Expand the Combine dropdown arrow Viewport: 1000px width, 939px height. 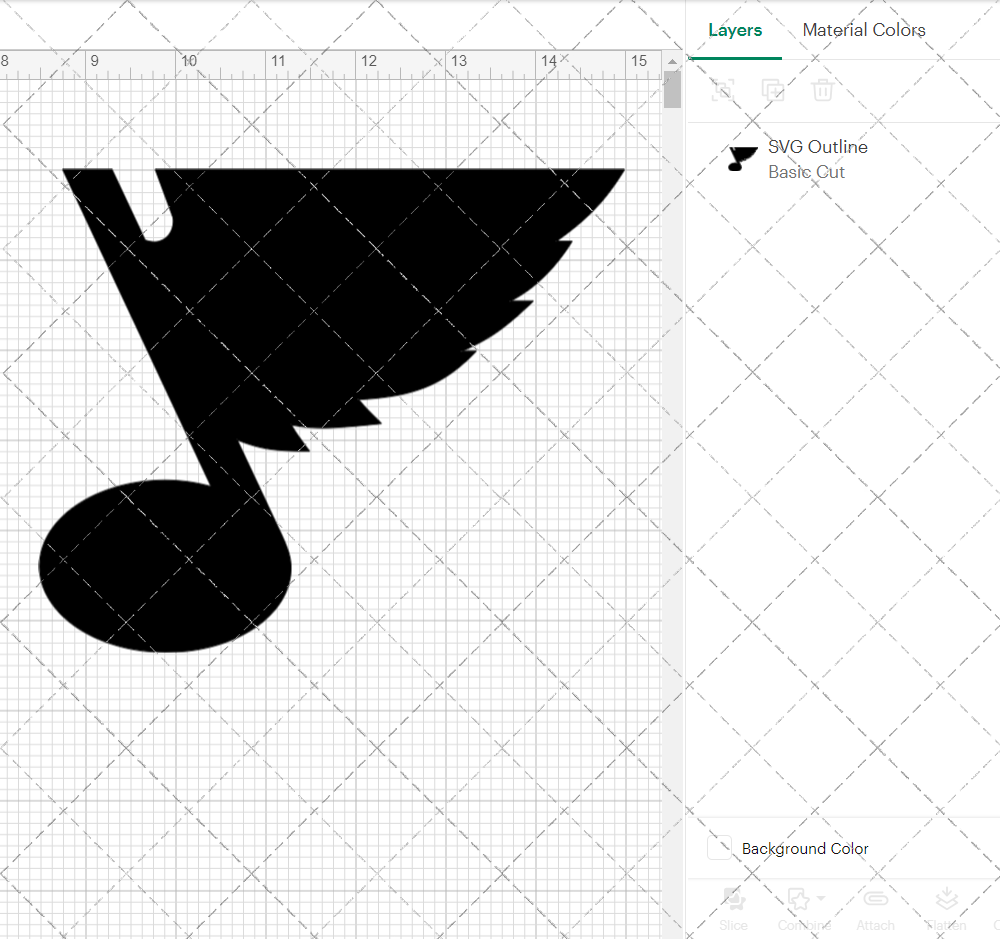tap(821, 898)
